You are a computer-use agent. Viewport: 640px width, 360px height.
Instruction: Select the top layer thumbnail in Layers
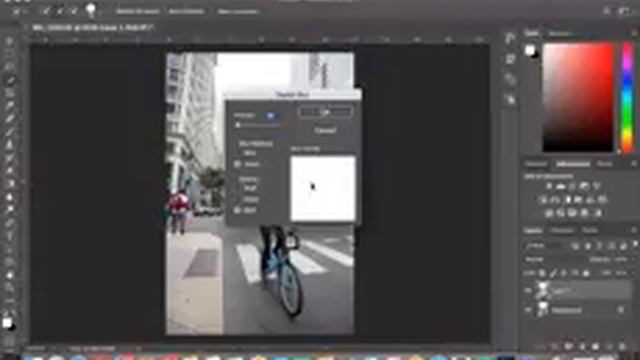[543, 290]
